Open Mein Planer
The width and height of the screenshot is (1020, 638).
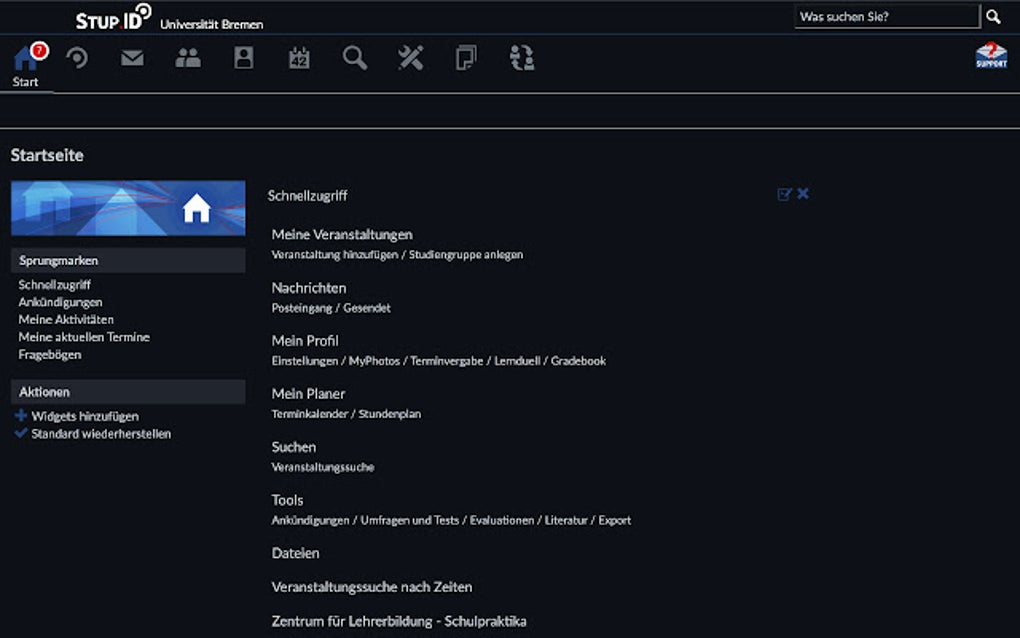[308, 394]
